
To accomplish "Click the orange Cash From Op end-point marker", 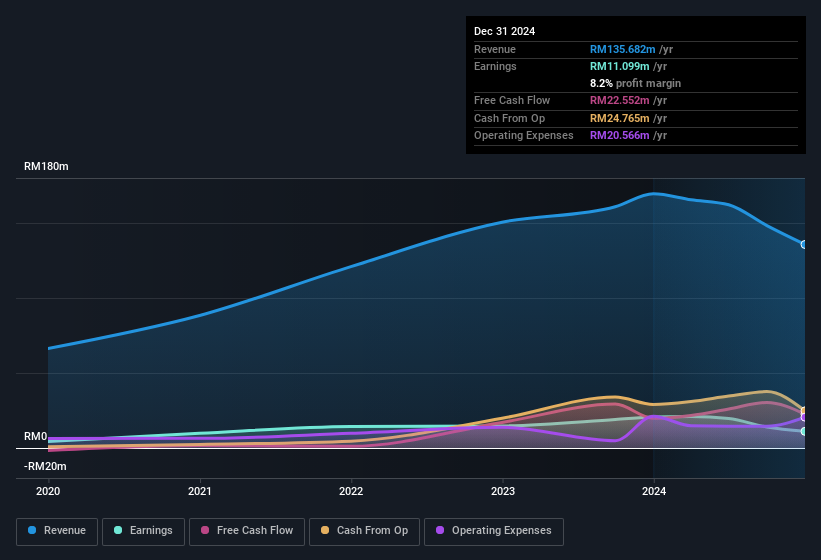I will point(804,411).
